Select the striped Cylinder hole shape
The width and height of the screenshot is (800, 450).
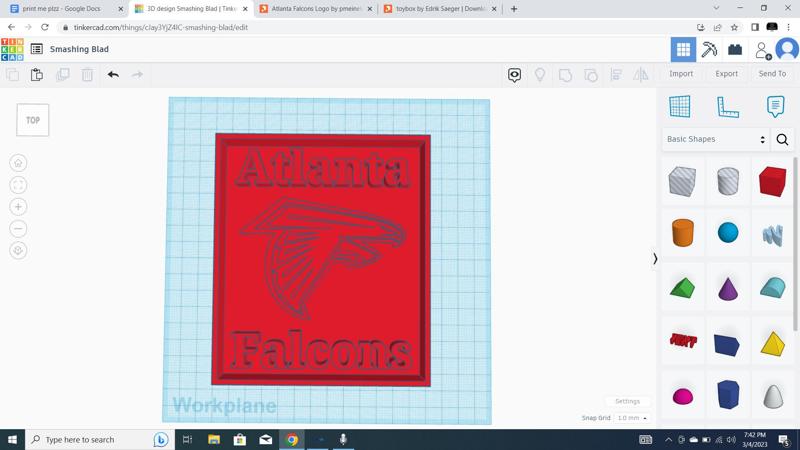(728, 181)
